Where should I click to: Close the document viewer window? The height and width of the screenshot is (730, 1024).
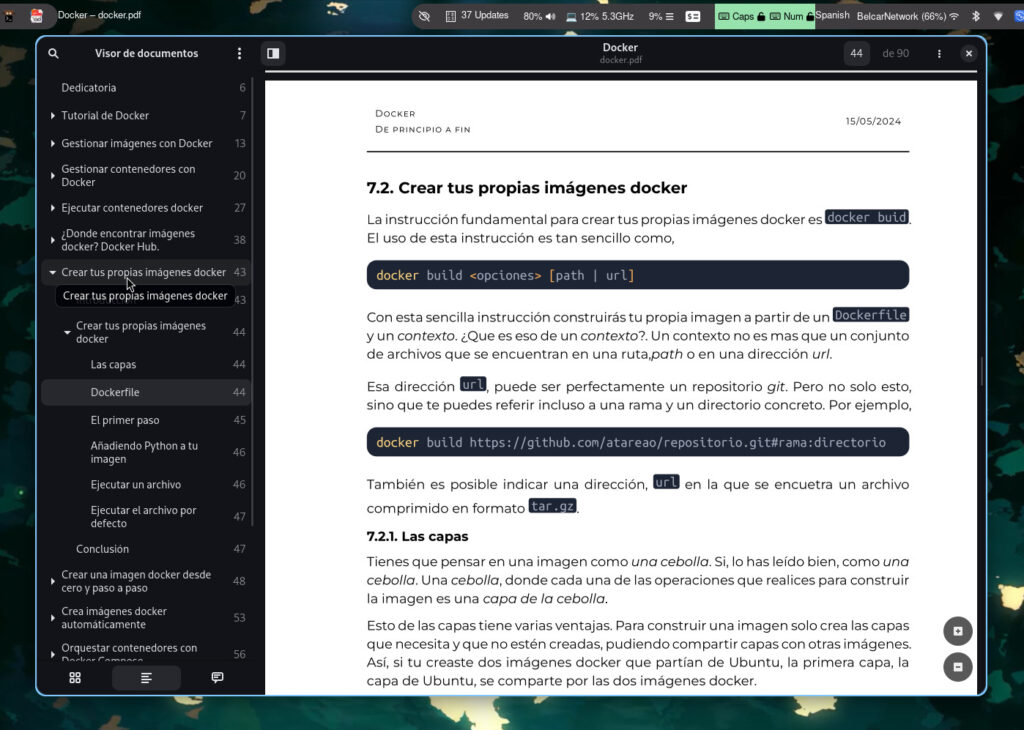tap(968, 54)
